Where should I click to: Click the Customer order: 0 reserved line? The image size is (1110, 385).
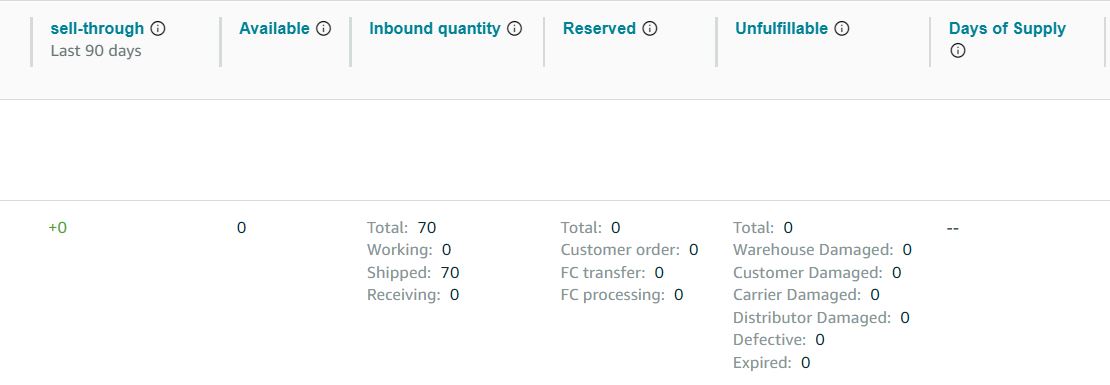629,250
